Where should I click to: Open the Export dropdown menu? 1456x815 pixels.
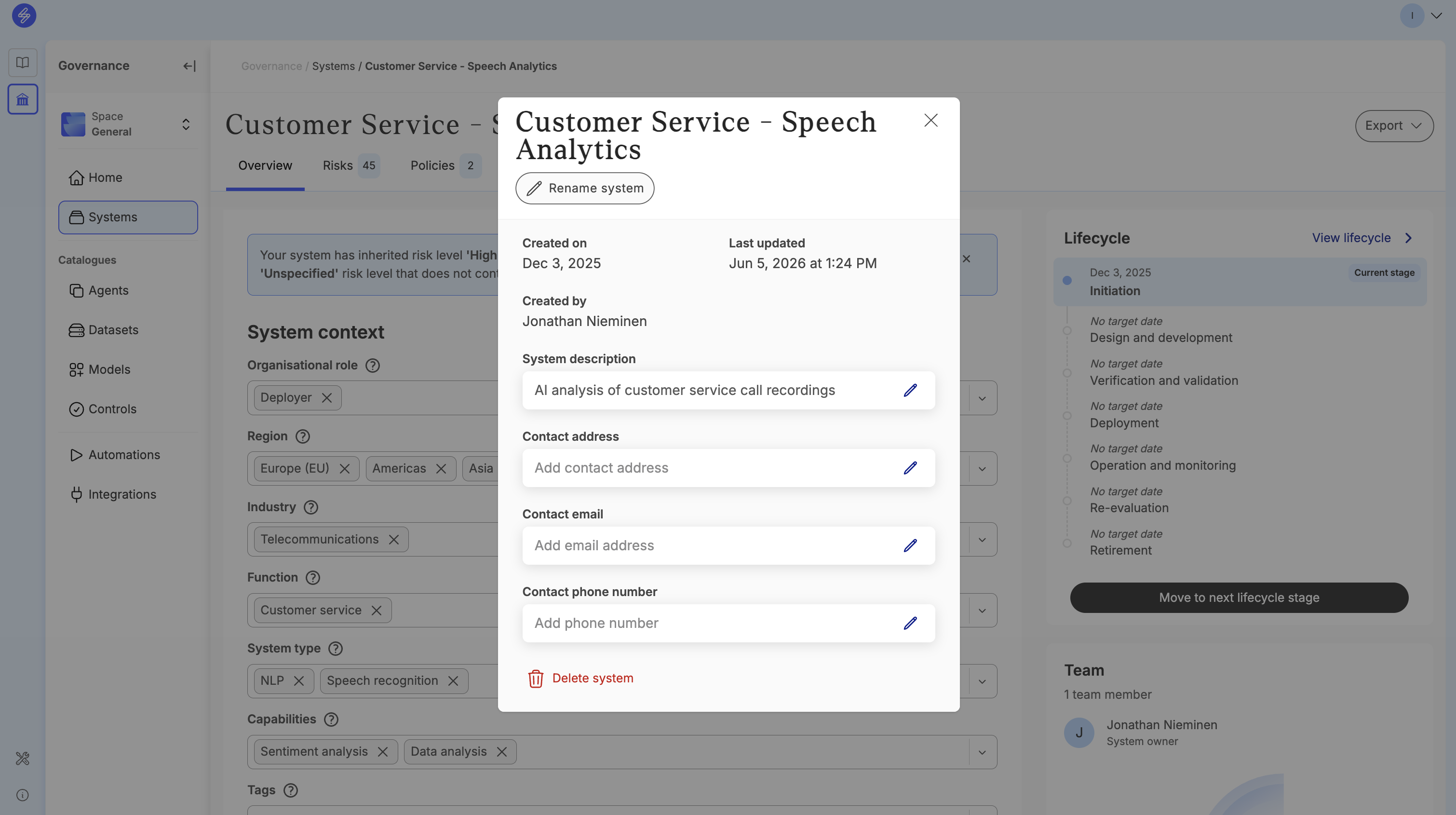tap(1394, 125)
